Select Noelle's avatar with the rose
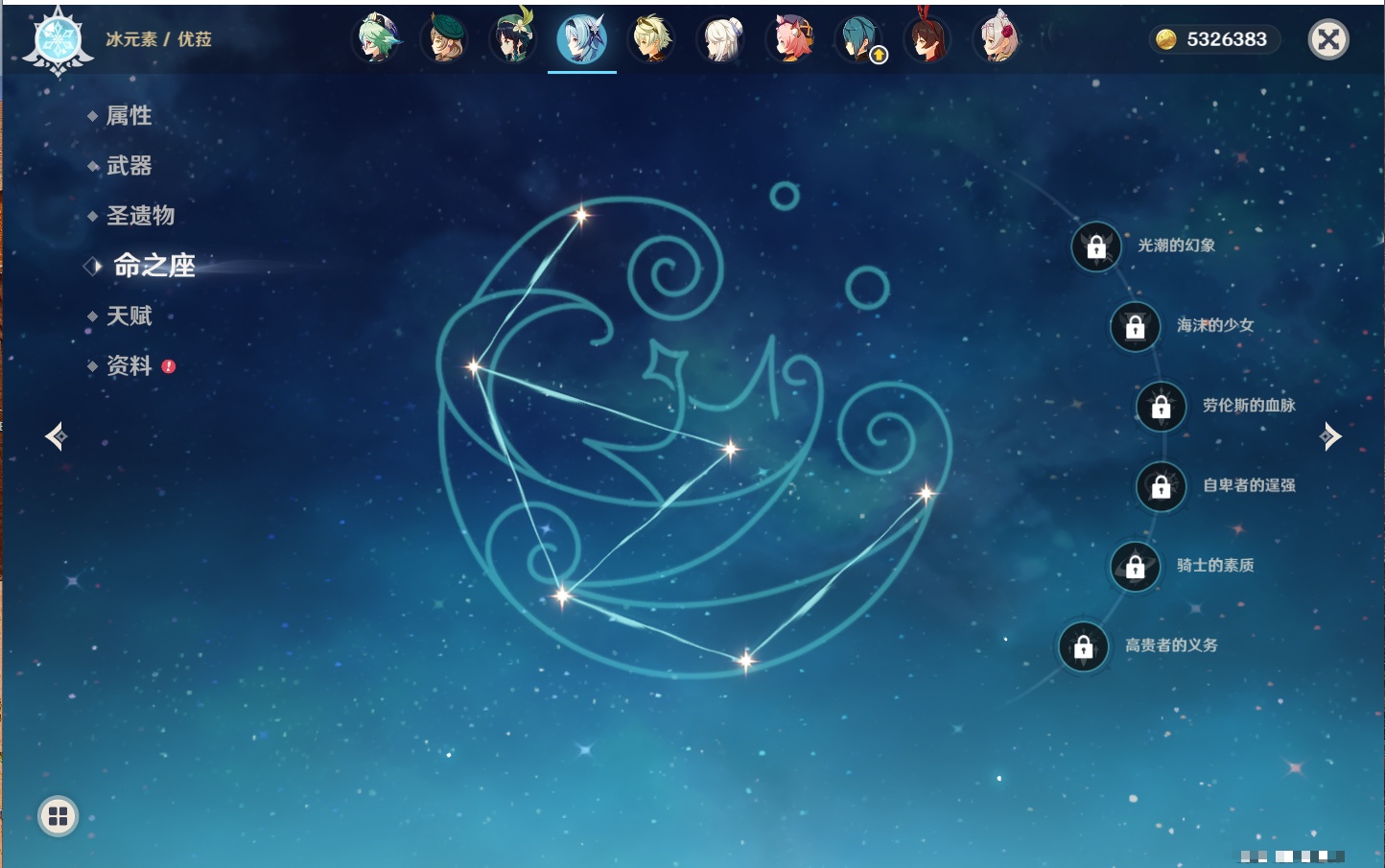Image resolution: width=1385 pixels, height=868 pixels. 998,38
